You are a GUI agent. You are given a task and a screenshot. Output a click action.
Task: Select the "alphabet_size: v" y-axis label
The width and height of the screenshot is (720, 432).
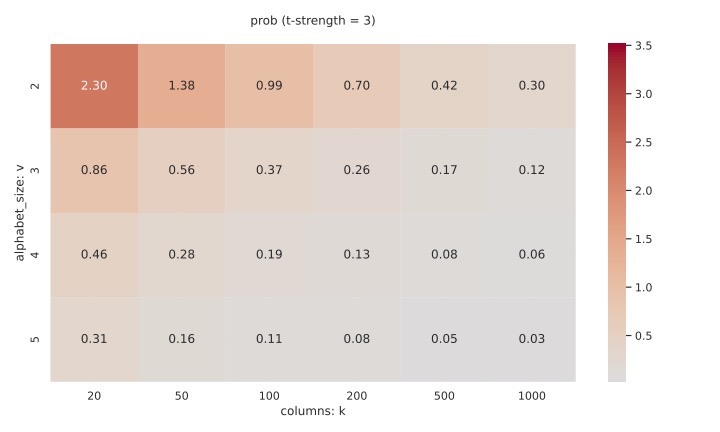pos(19,213)
